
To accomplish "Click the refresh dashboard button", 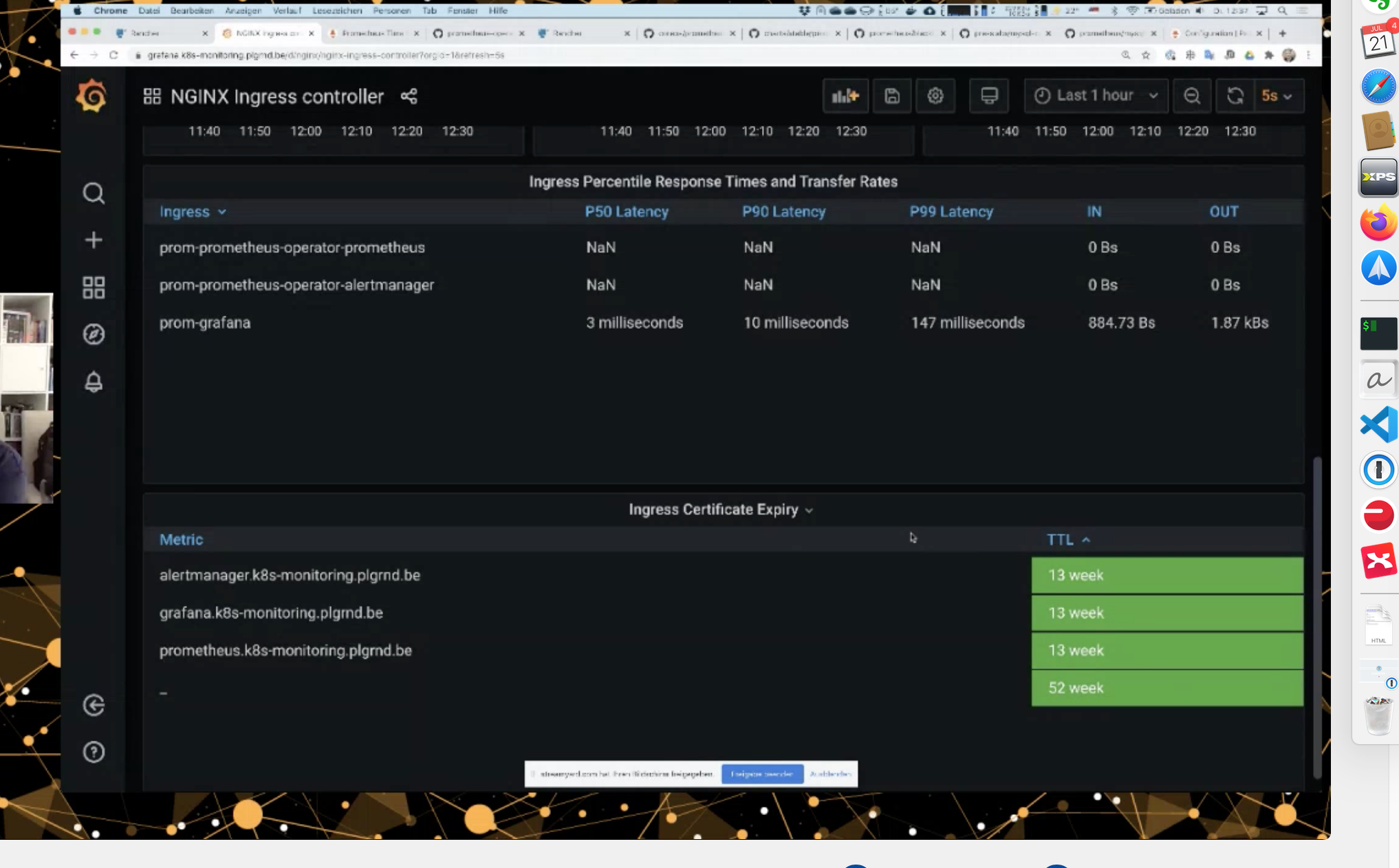I will click(x=1236, y=95).
